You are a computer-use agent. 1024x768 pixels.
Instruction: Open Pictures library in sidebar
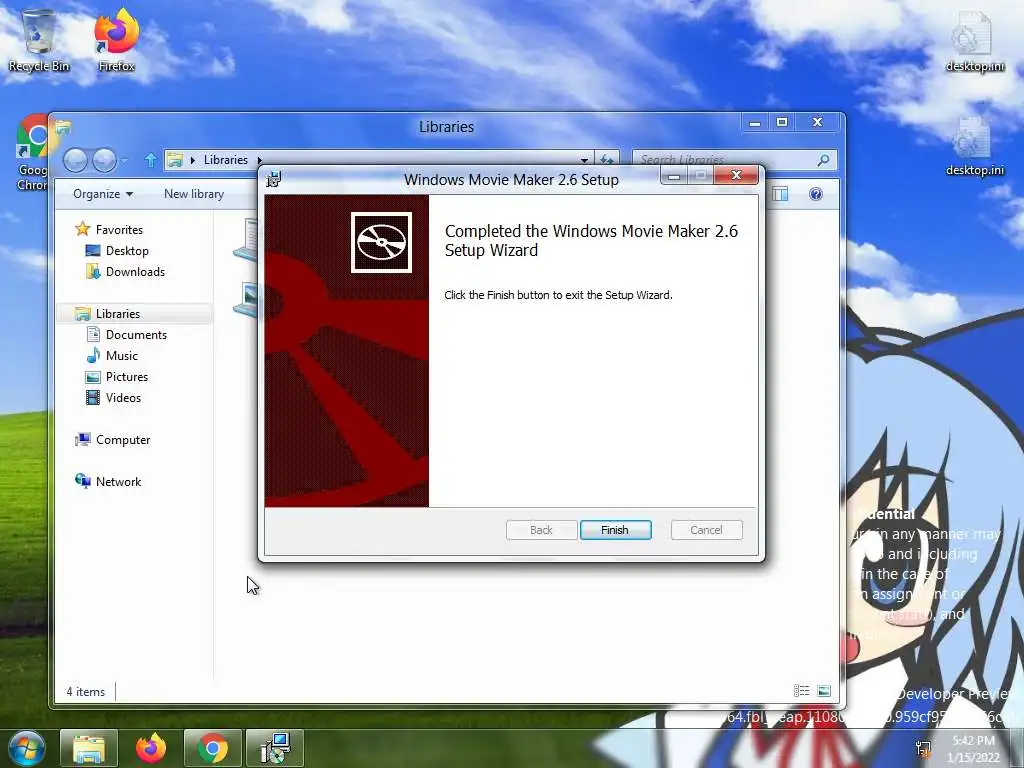pyautogui.click(x=127, y=377)
